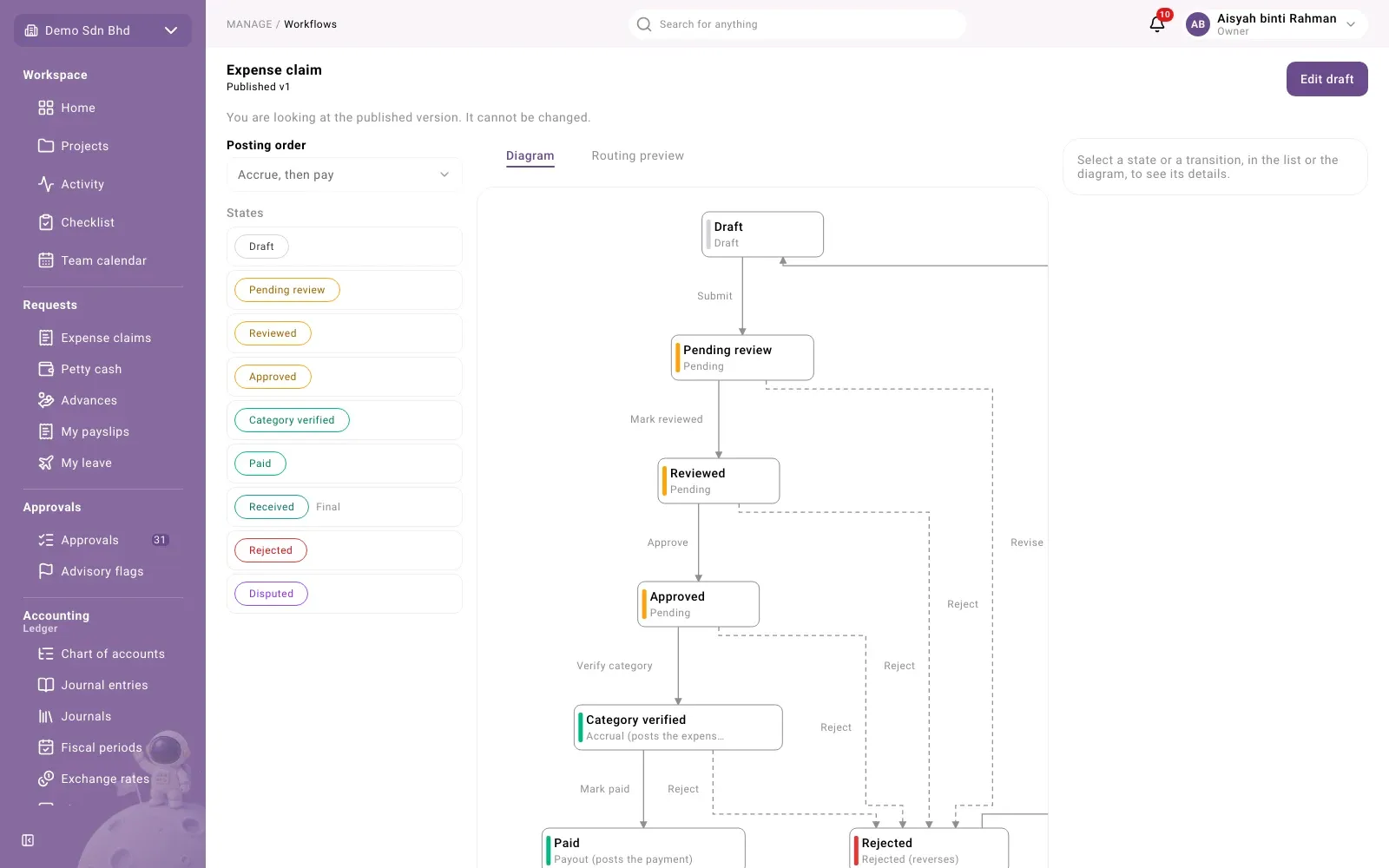Click the Advisory flags flag icon
Screen dimensions: 1389x868
pyautogui.click(x=46, y=571)
